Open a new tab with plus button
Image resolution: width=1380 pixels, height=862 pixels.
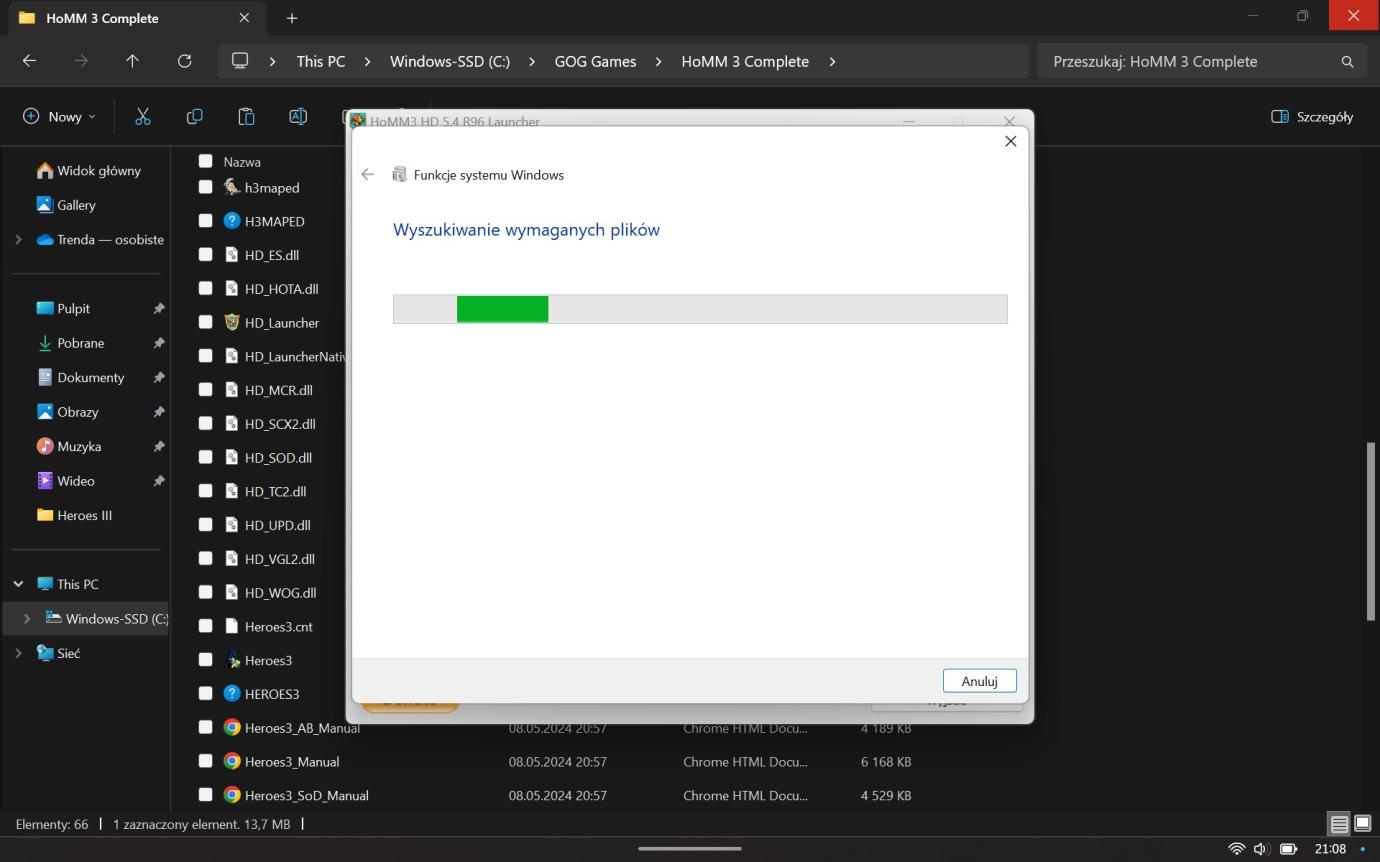pyautogui.click(x=292, y=18)
